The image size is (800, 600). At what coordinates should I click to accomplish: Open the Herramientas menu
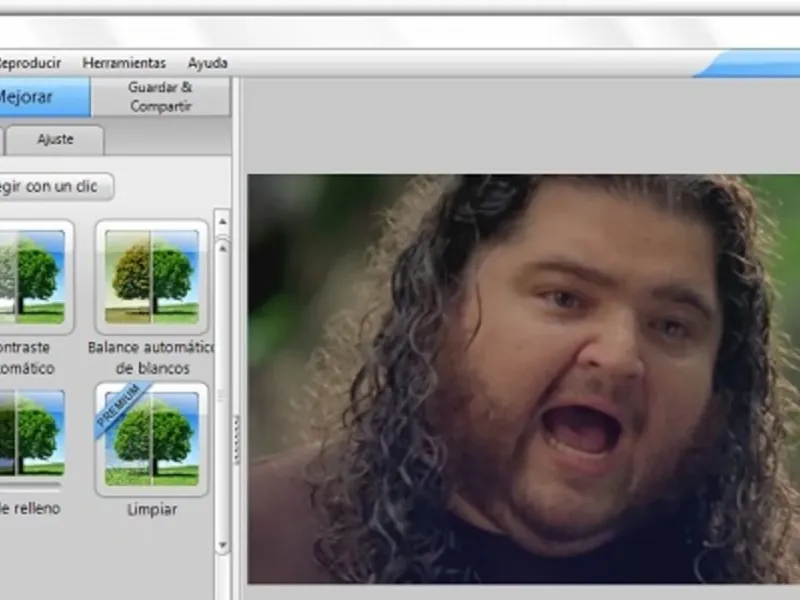click(x=124, y=63)
